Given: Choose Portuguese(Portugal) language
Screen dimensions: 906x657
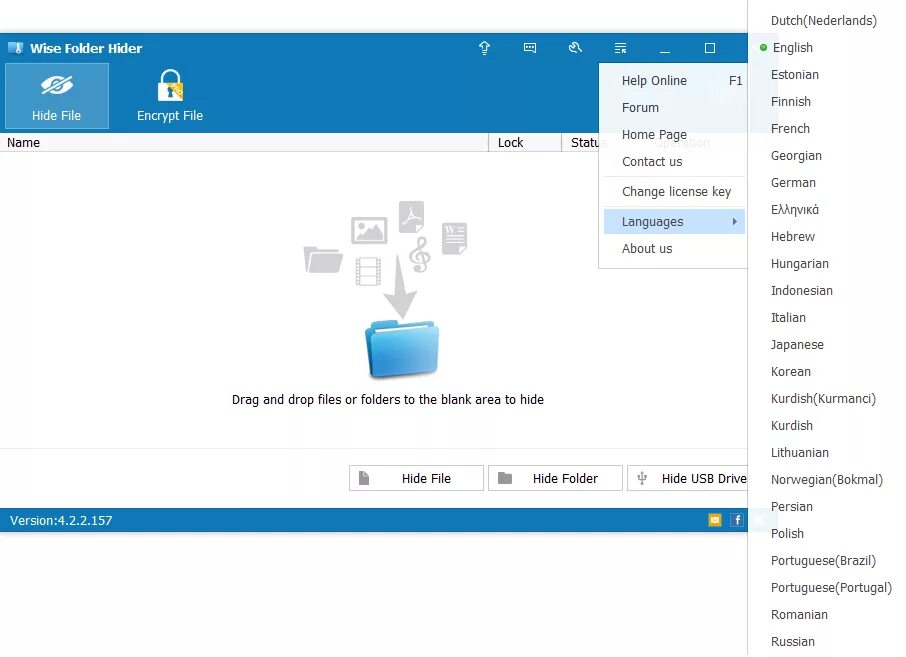Looking at the screenshot, I should [x=831, y=588].
